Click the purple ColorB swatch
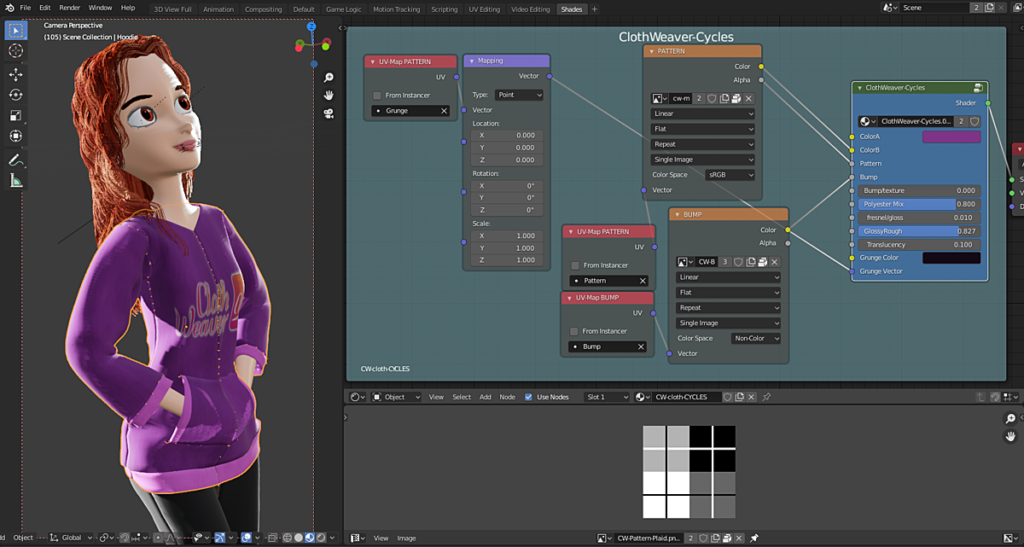The height and width of the screenshot is (547, 1024). [x=950, y=137]
